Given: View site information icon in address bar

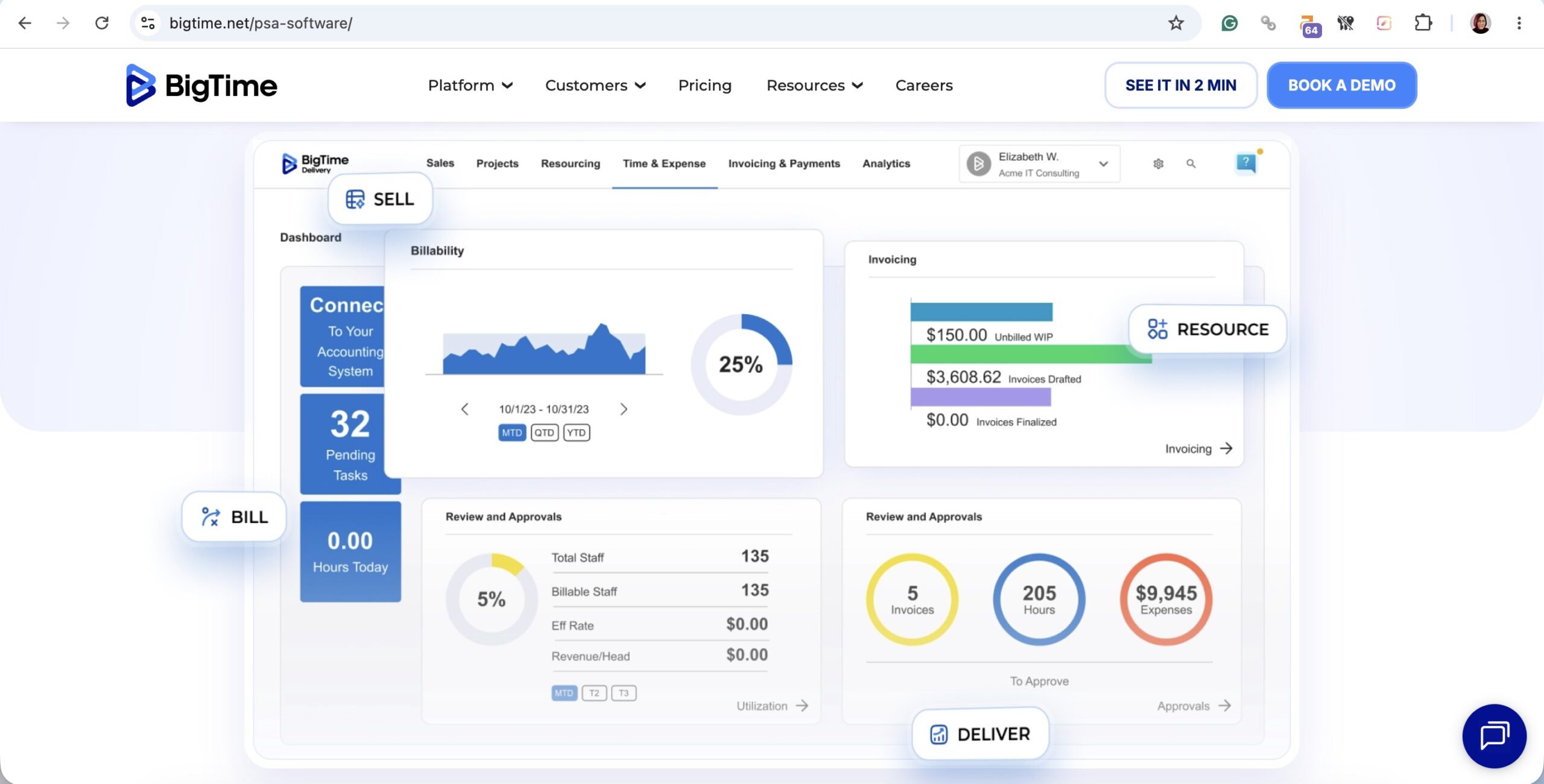Looking at the screenshot, I should 148,23.
